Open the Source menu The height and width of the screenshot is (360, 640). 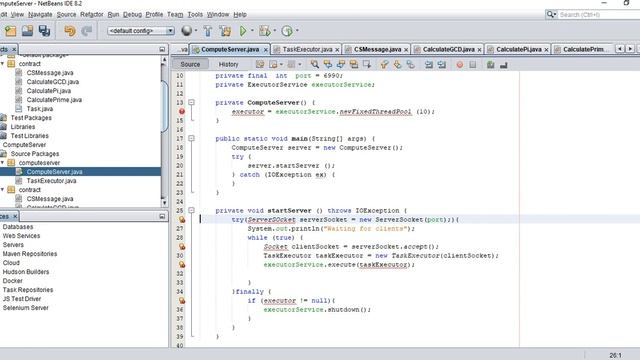coord(66,15)
